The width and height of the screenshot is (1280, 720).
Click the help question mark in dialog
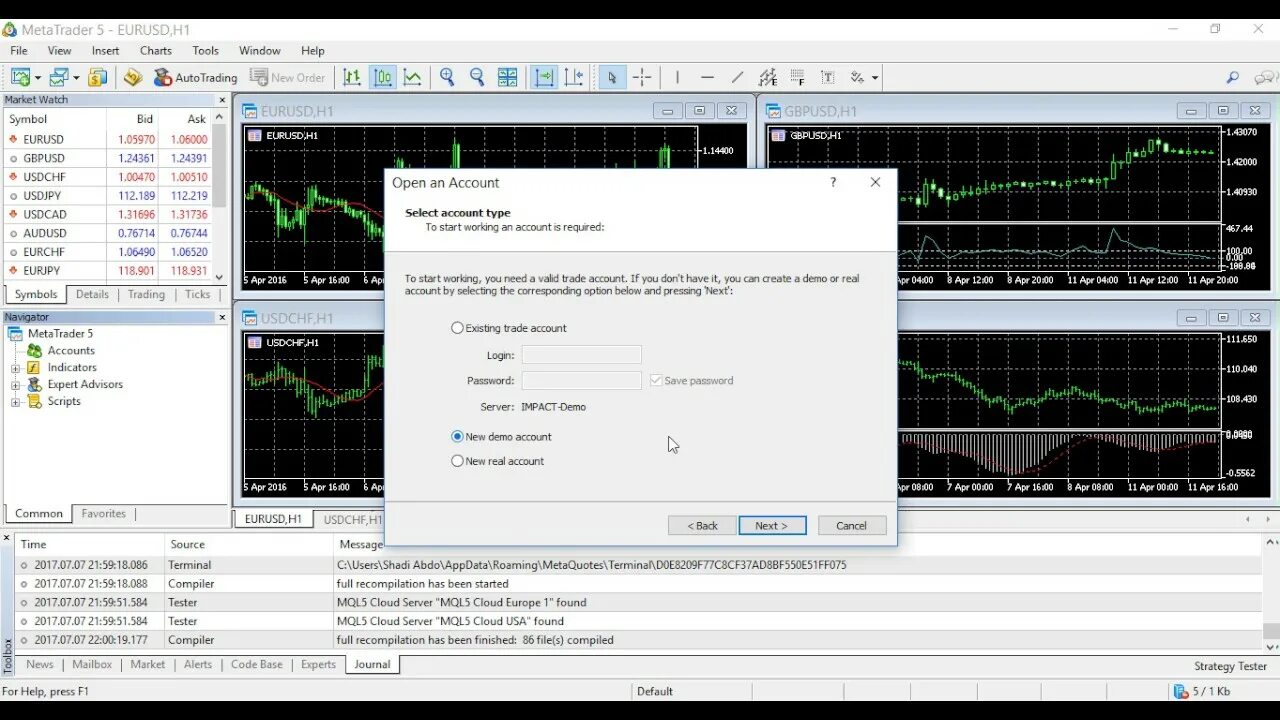[x=833, y=182]
